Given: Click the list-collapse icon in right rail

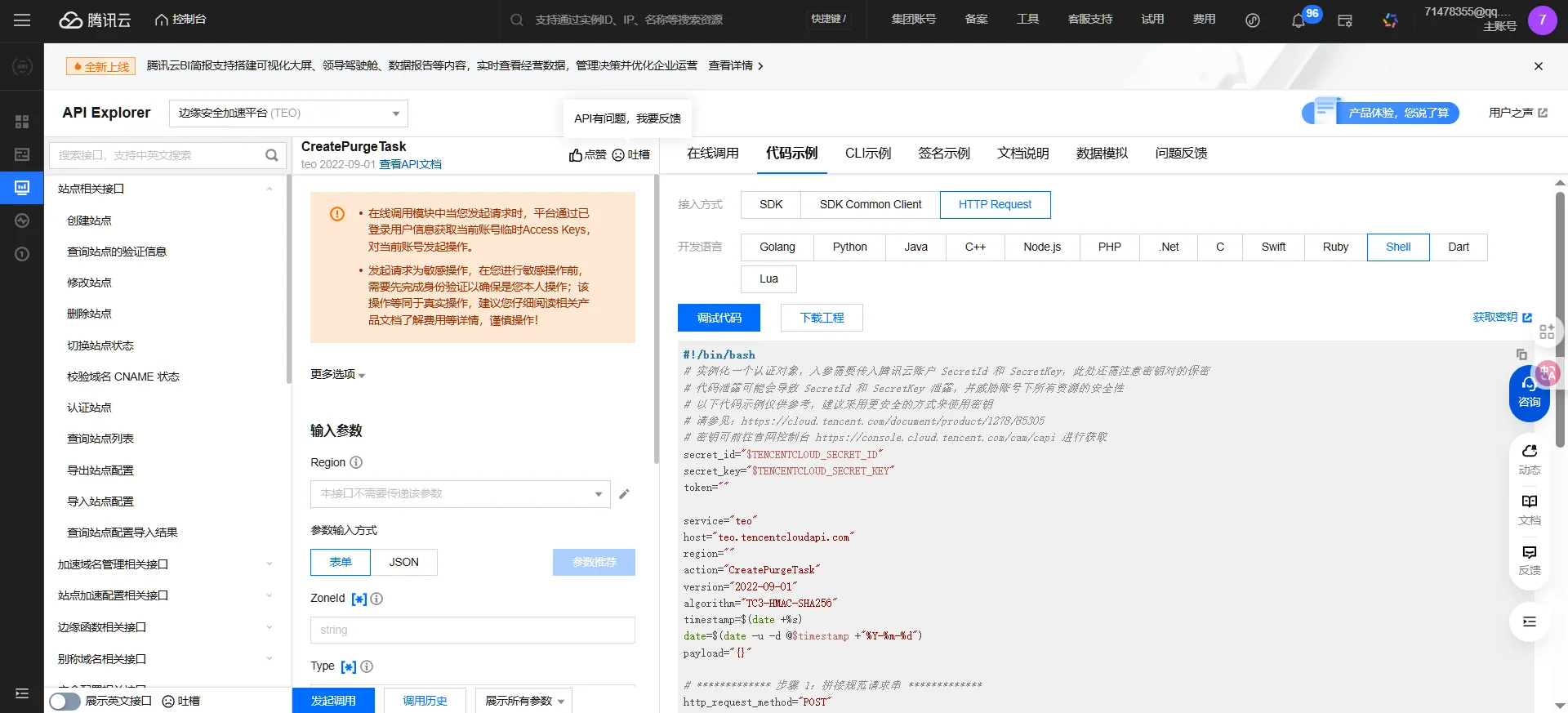Looking at the screenshot, I should pos(1530,622).
